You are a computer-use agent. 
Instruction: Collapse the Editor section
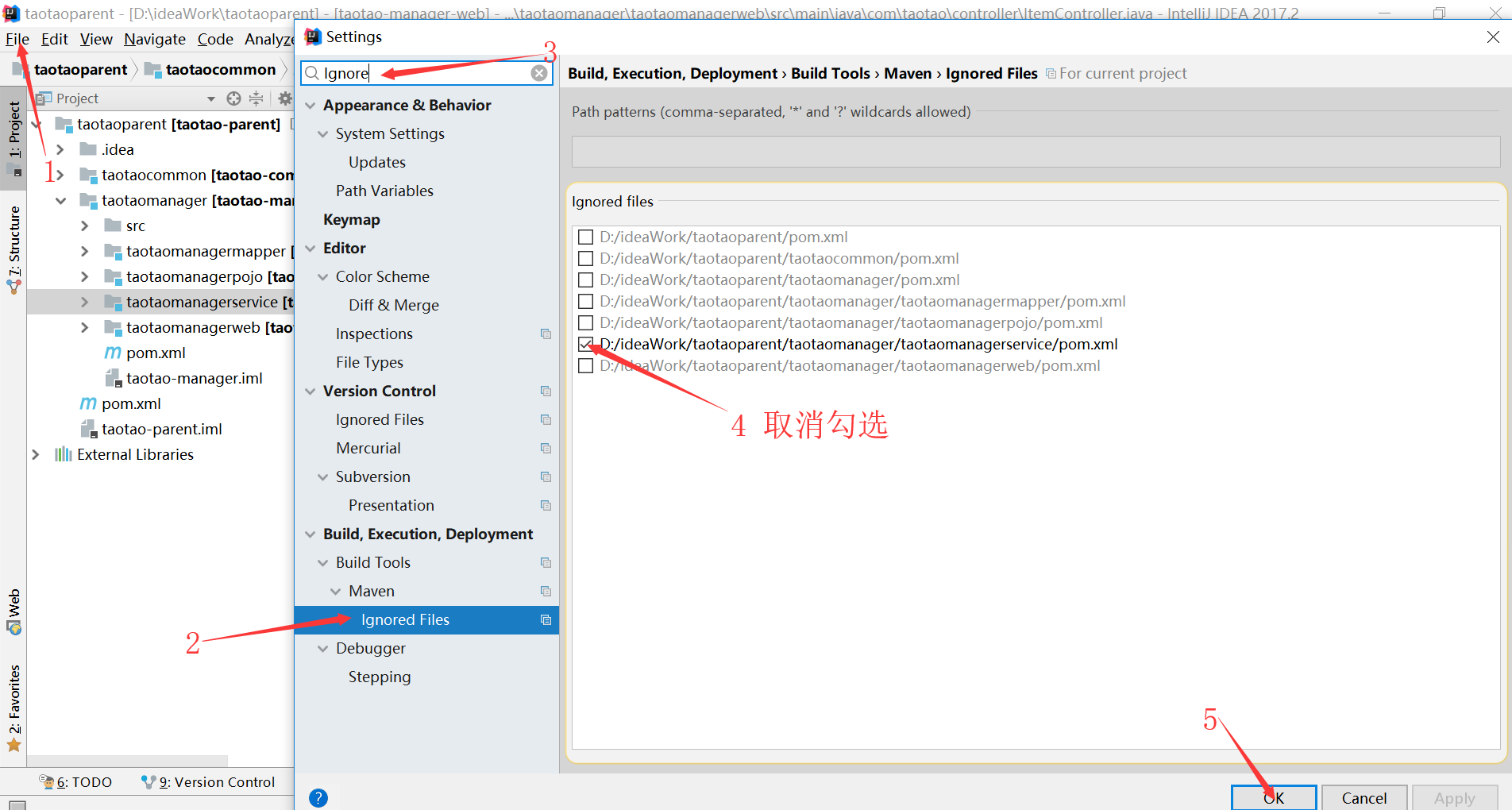point(310,249)
